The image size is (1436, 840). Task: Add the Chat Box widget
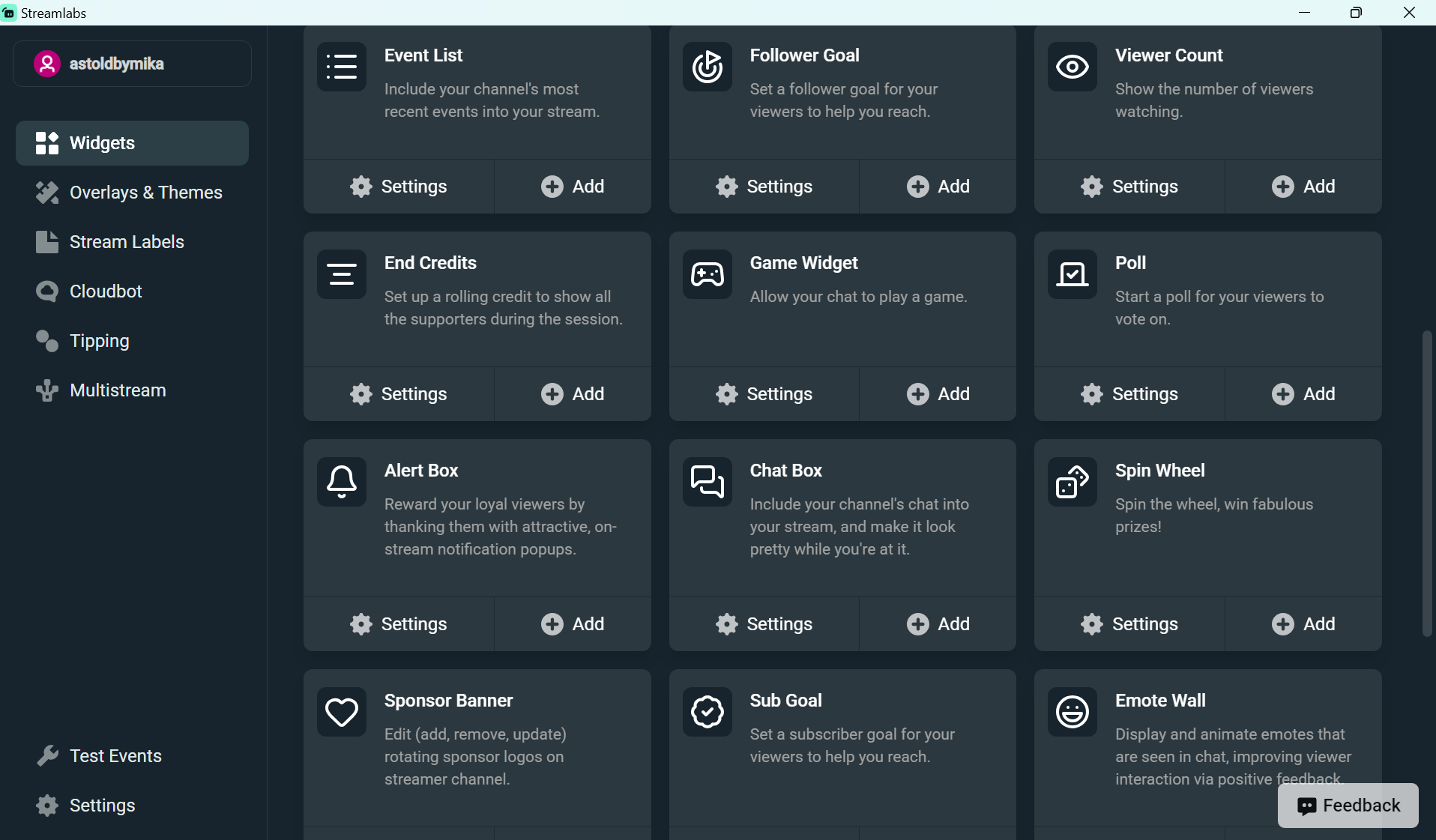(x=938, y=624)
